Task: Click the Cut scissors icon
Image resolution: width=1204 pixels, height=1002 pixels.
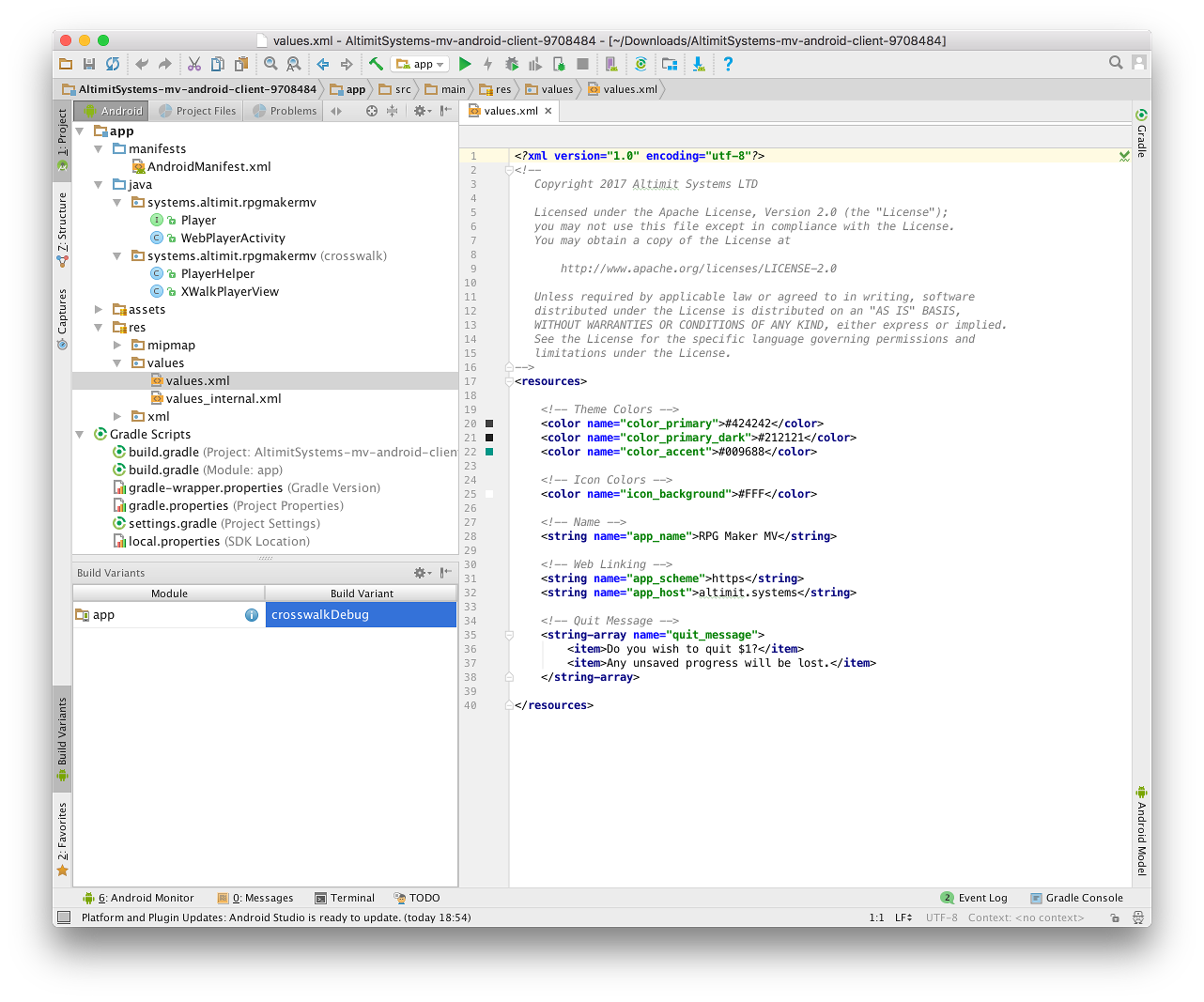Action: [194, 64]
